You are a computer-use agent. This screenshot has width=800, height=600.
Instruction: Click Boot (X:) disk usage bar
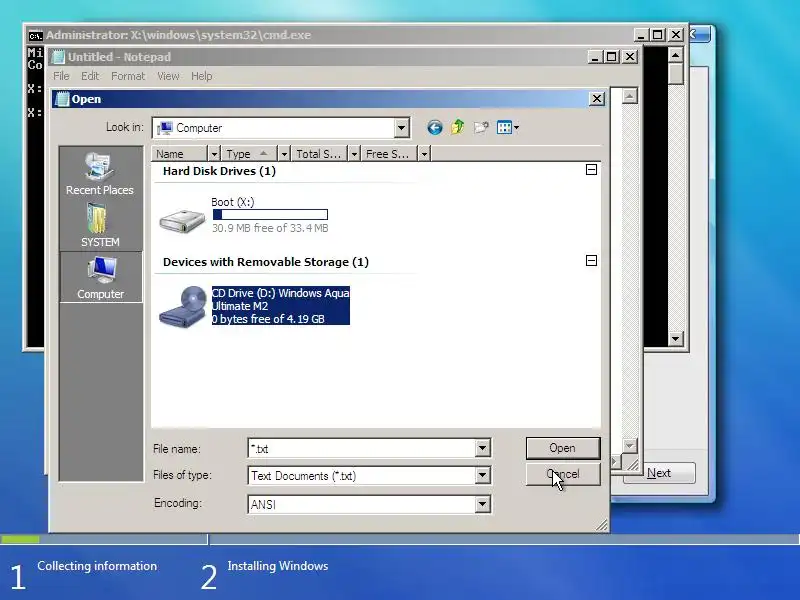(270, 215)
